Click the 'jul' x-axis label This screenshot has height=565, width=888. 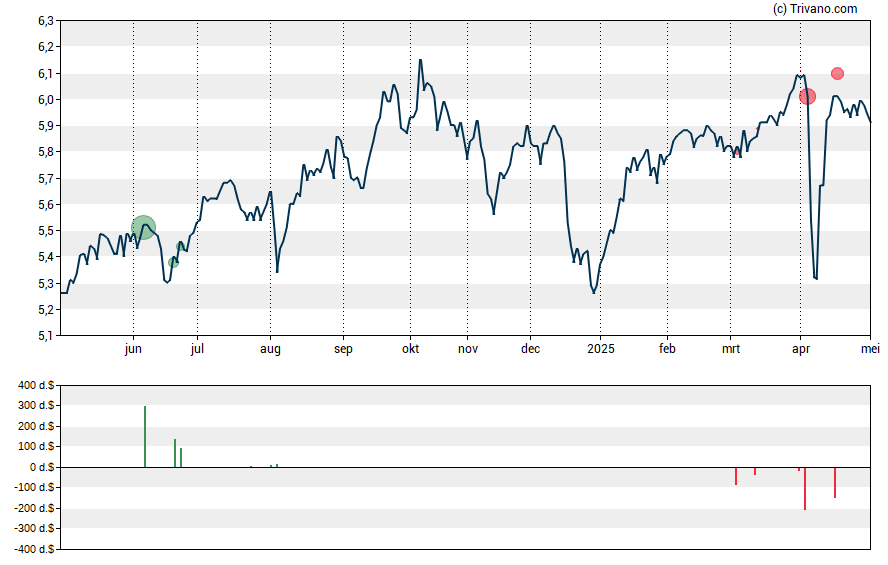coord(197,349)
